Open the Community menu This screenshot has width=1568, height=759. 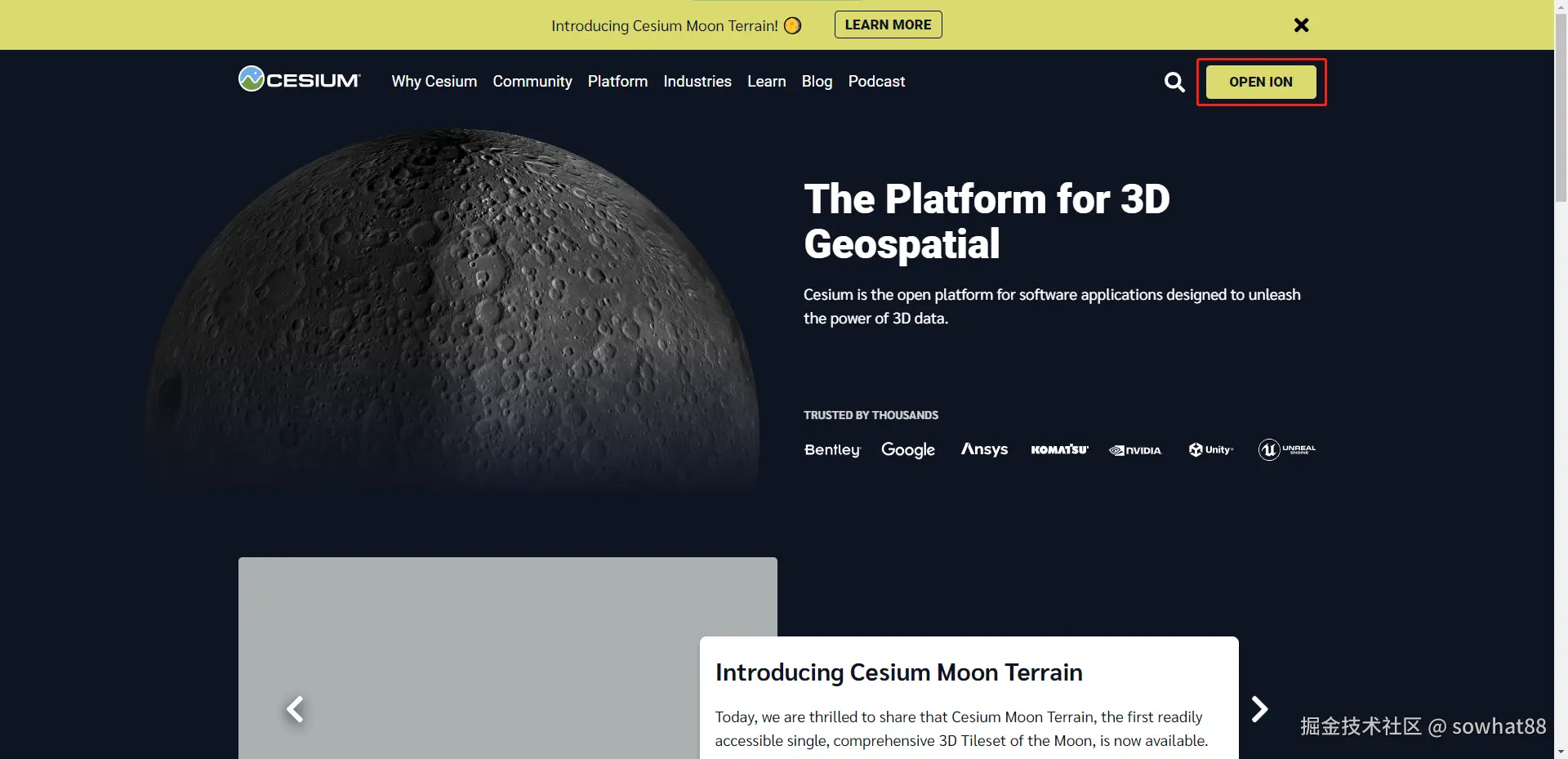point(532,82)
